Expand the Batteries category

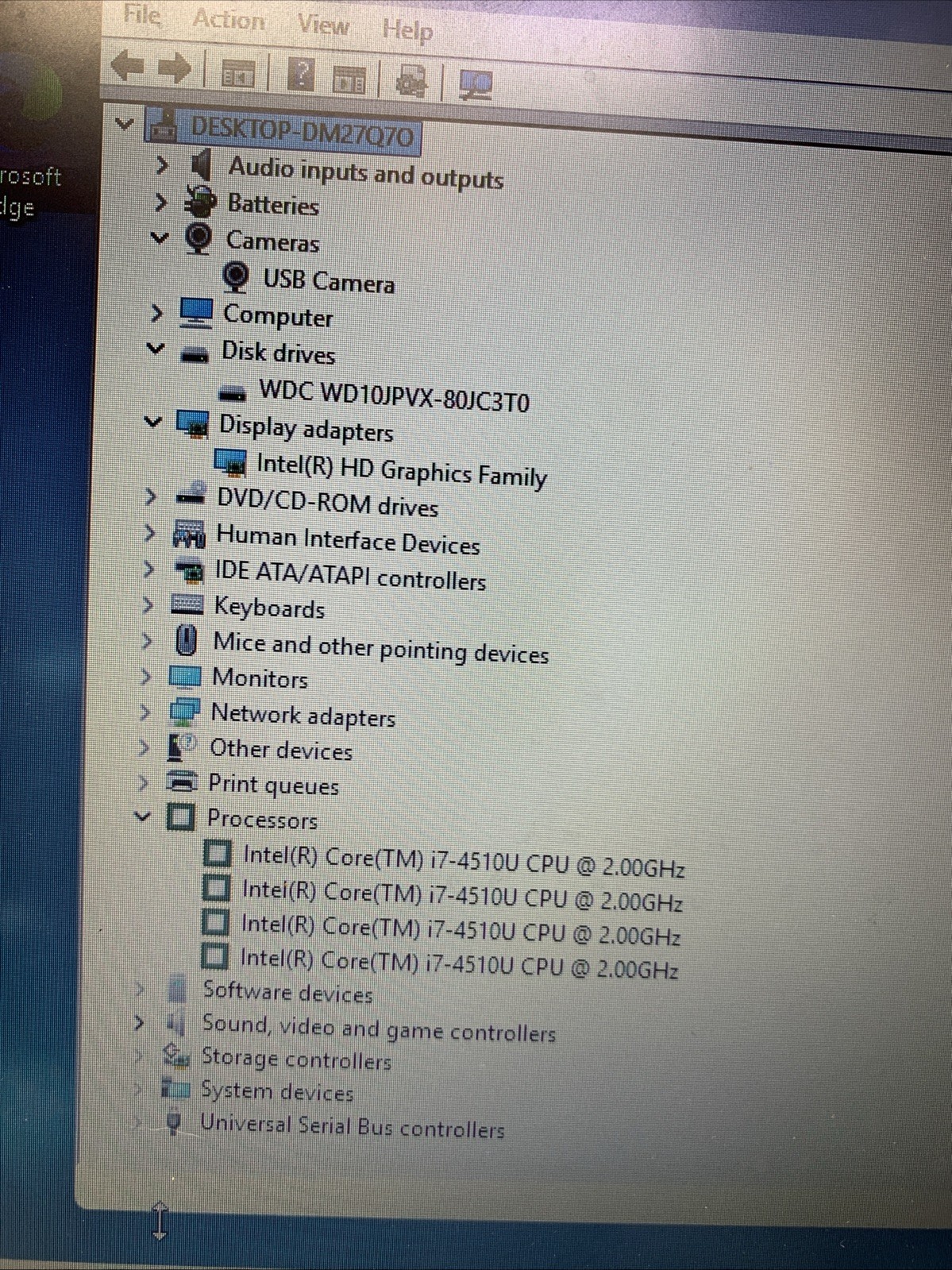(160, 202)
